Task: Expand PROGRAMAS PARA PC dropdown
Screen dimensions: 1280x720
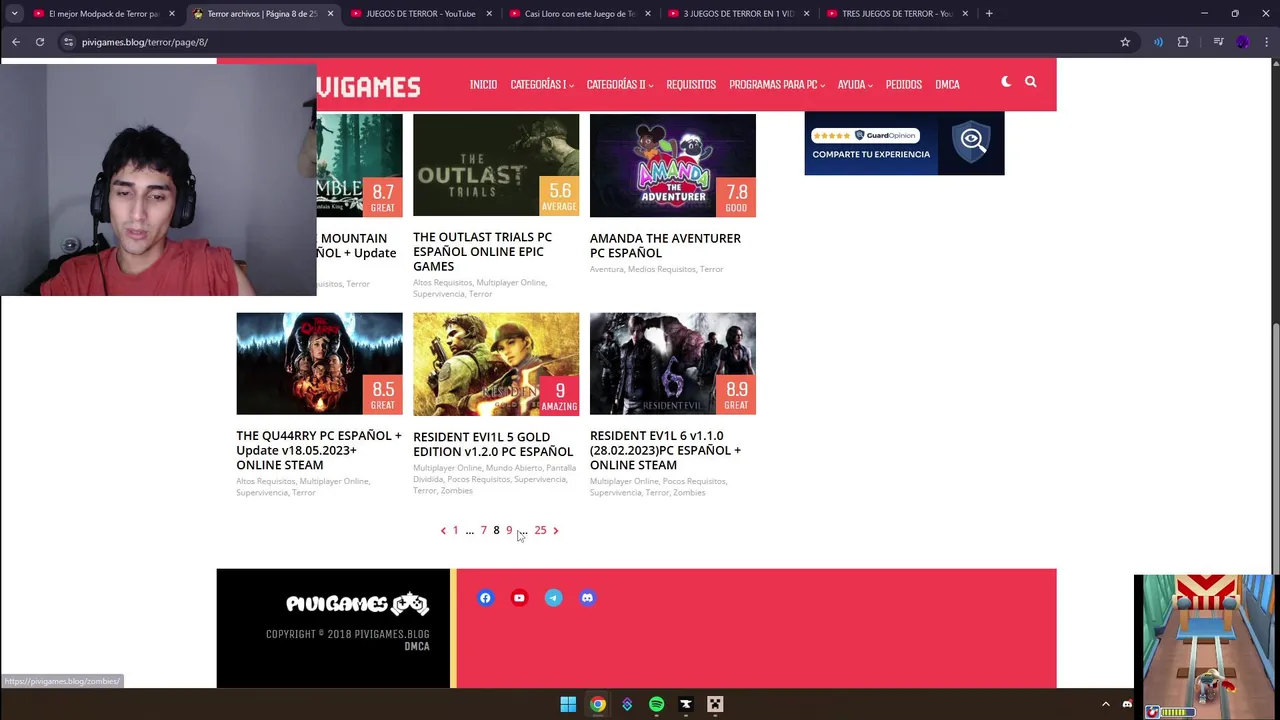Action: point(776,84)
